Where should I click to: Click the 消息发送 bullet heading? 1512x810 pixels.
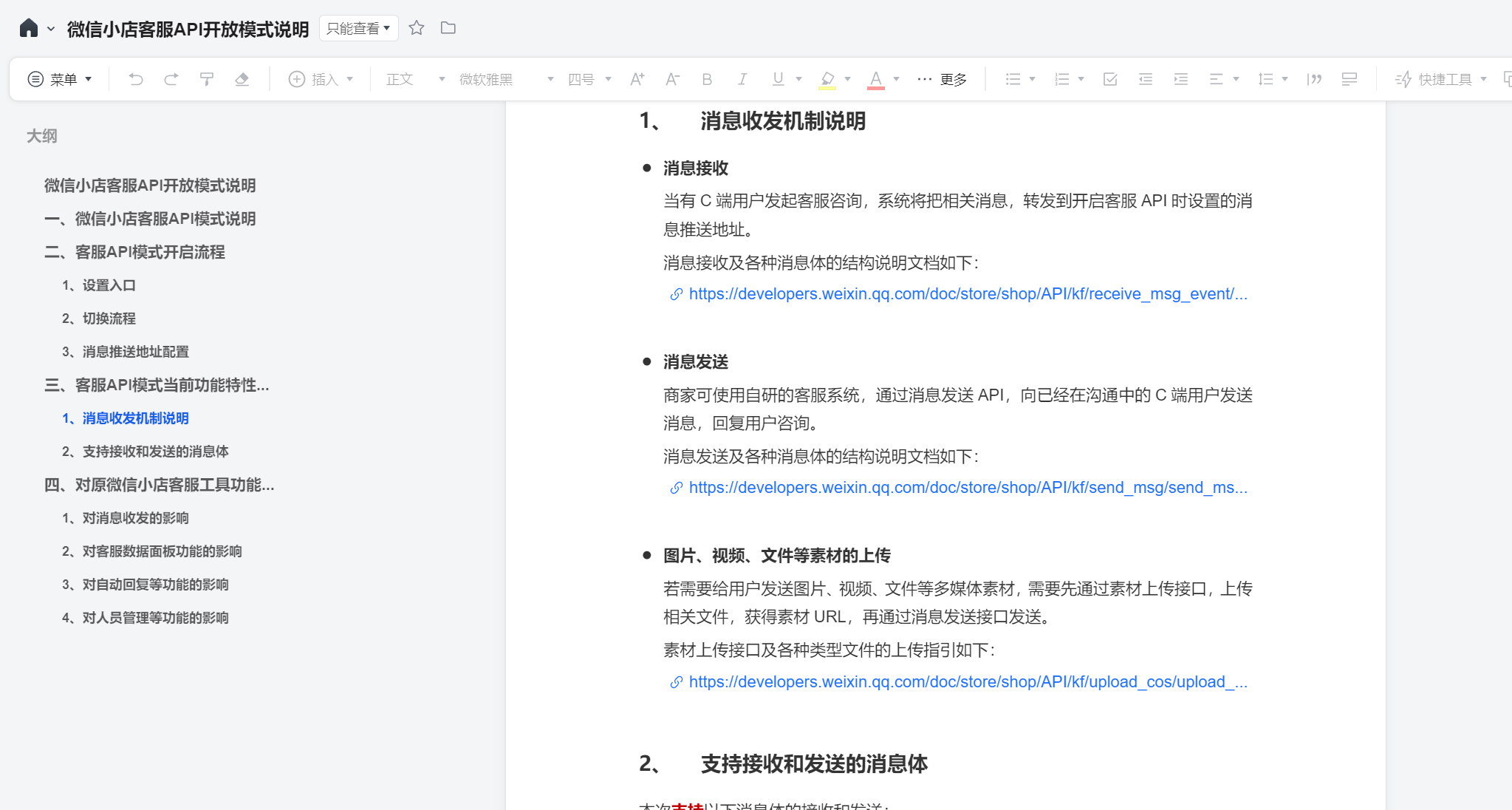tap(696, 362)
